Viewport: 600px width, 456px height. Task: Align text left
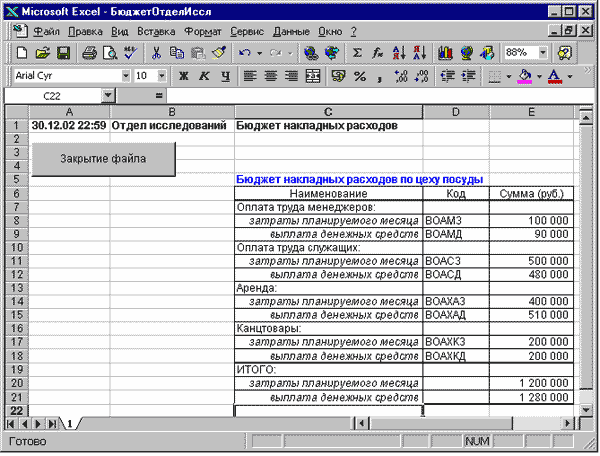[x=250, y=76]
